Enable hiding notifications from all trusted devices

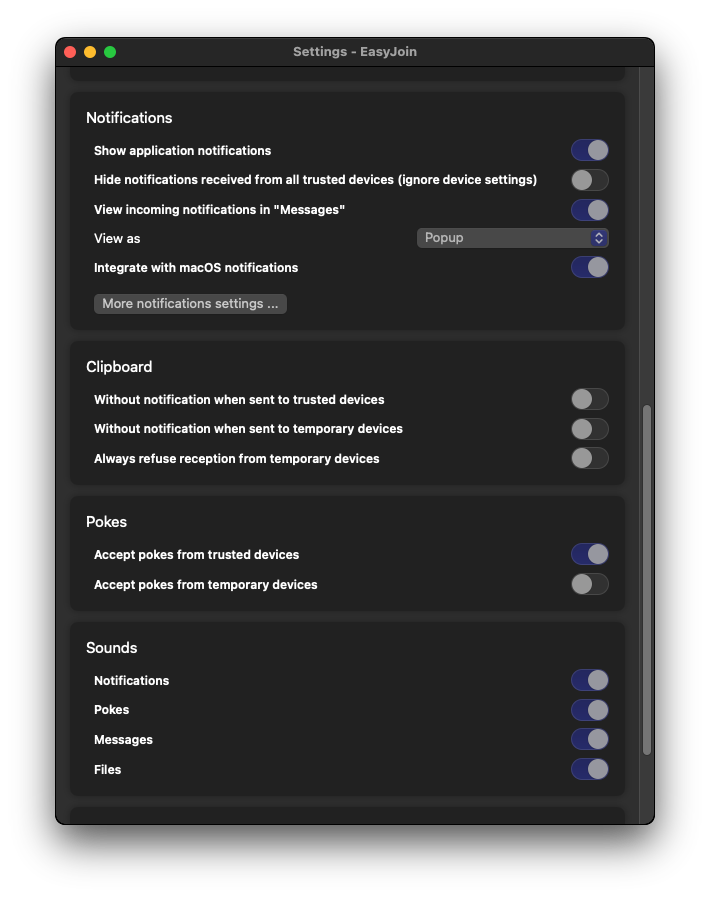click(x=589, y=180)
